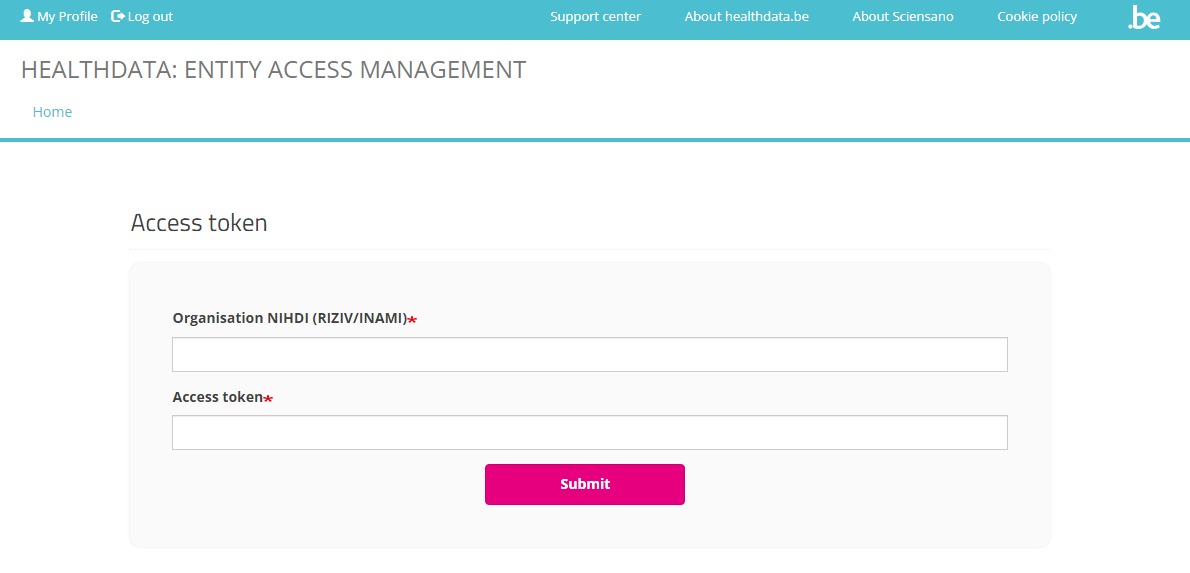Focus the Access token input field
Viewport: 1190px width, 573px height.
(x=589, y=433)
